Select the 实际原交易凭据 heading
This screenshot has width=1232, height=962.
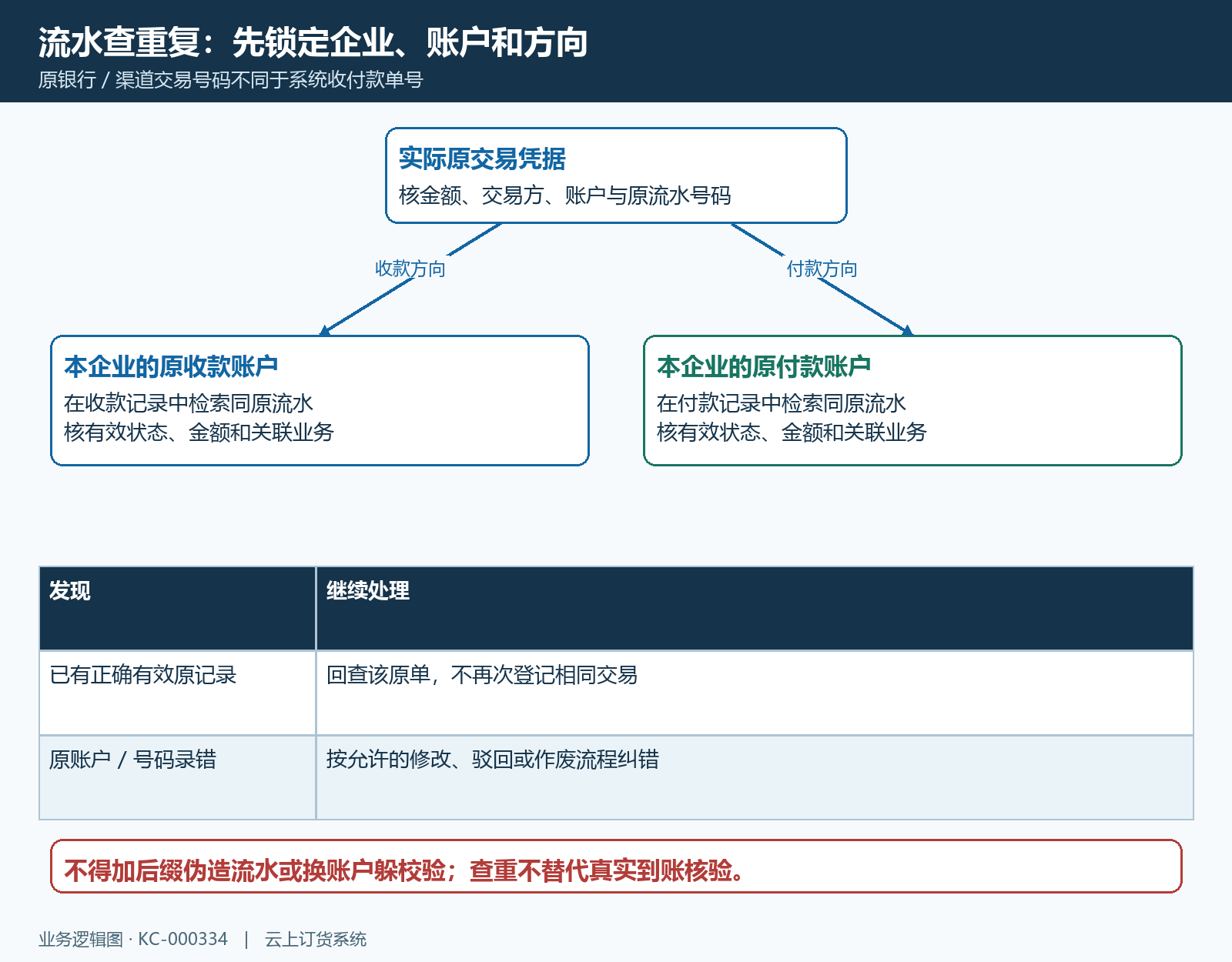point(482,159)
